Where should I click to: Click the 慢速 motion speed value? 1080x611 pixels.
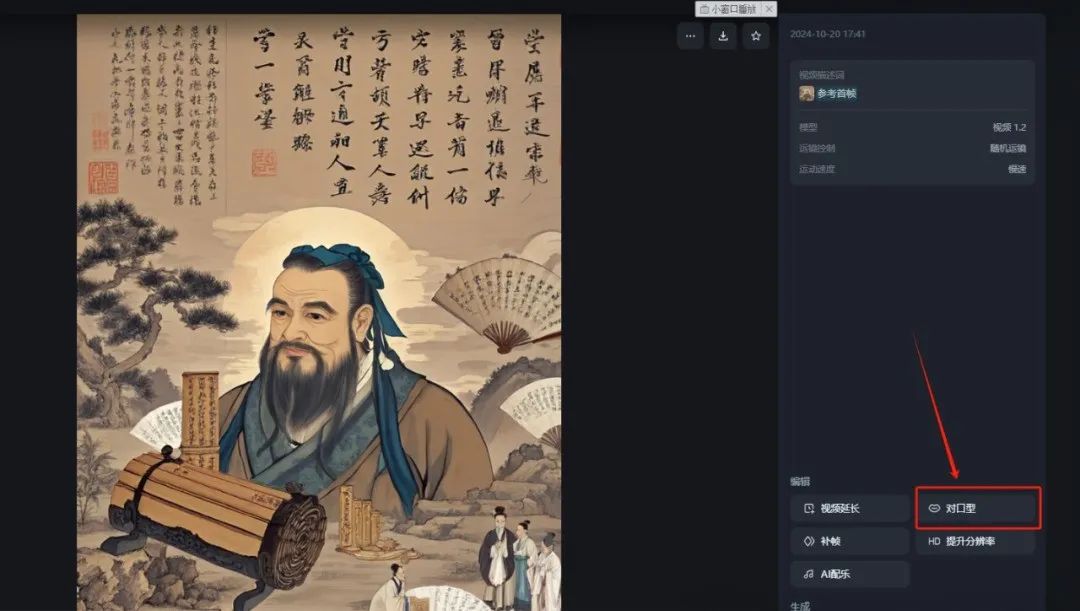[1017, 169]
